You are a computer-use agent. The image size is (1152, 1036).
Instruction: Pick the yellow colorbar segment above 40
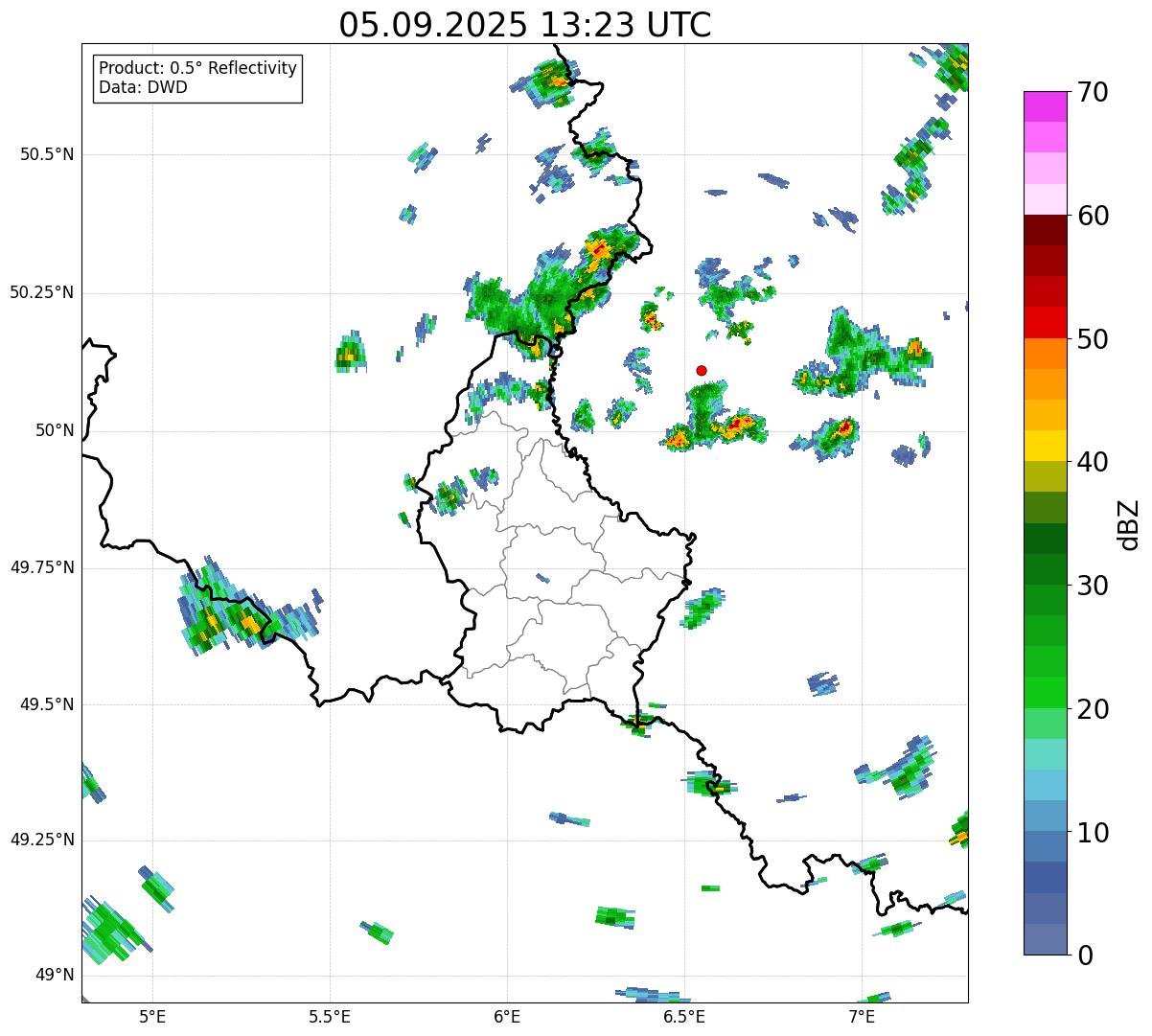tap(1045, 446)
